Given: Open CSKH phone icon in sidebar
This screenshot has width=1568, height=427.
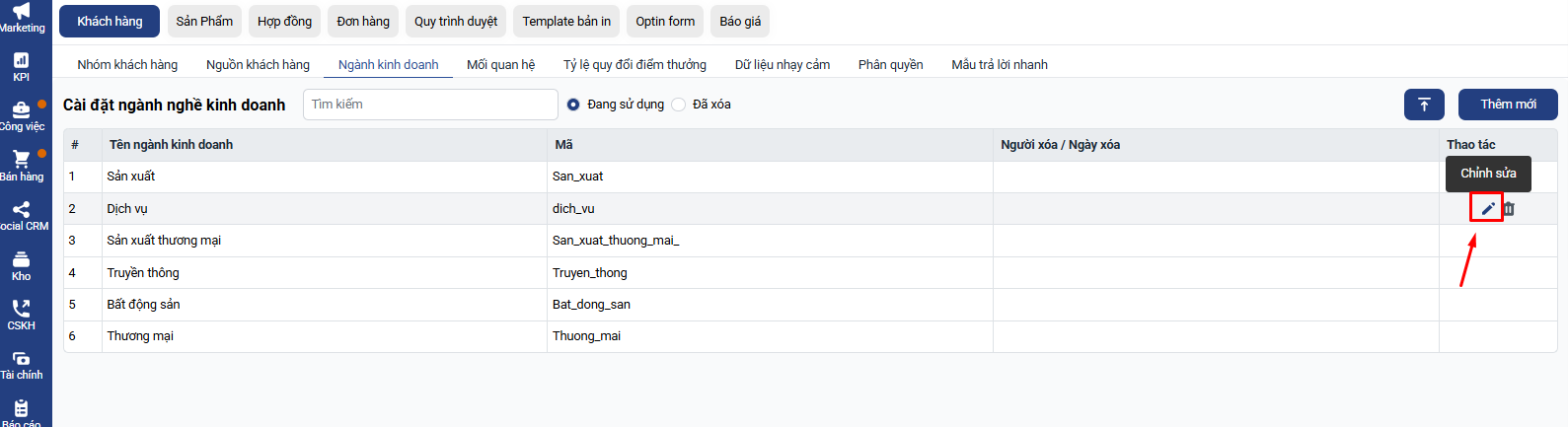Looking at the screenshot, I should pos(21,314).
